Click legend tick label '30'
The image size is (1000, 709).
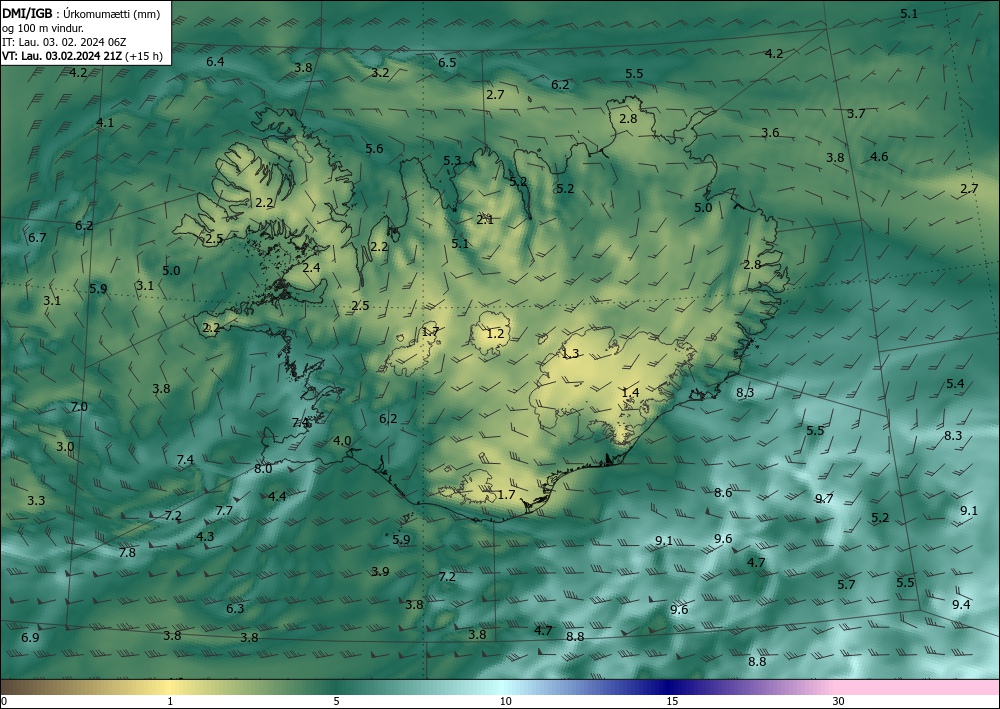[x=839, y=702]
